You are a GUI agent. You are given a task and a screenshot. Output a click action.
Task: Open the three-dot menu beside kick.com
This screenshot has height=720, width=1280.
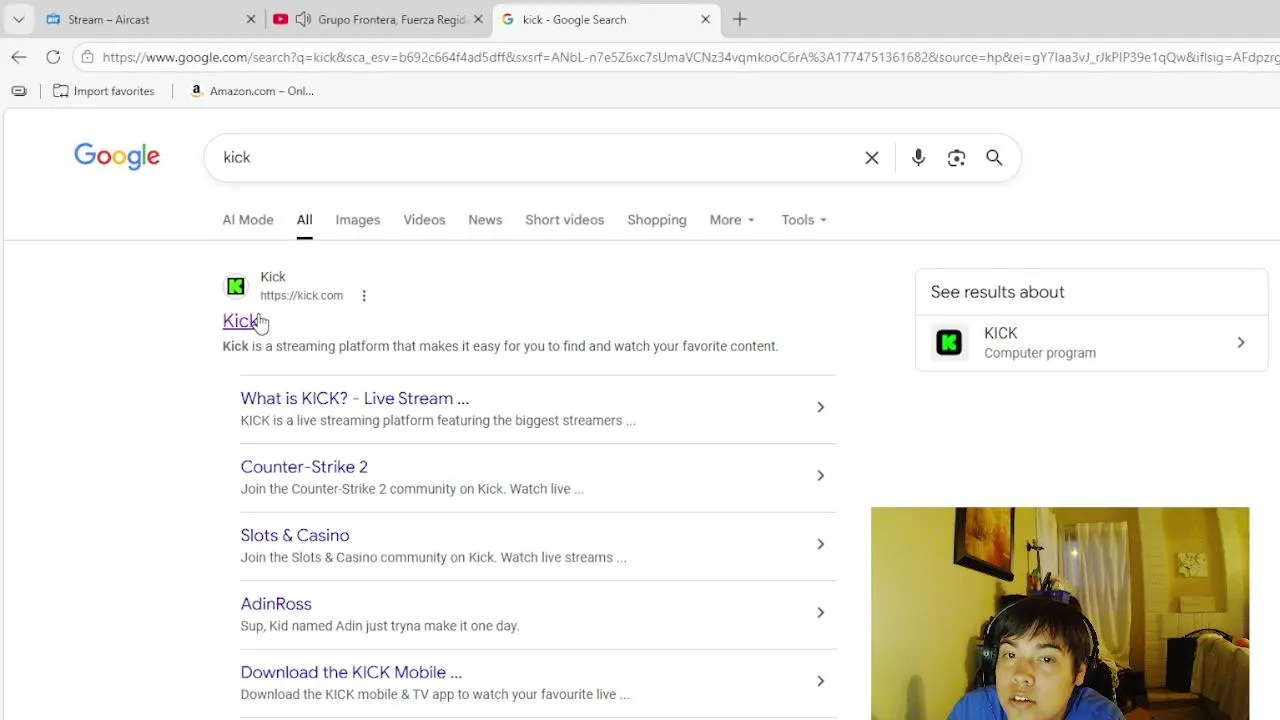(364, 296)
